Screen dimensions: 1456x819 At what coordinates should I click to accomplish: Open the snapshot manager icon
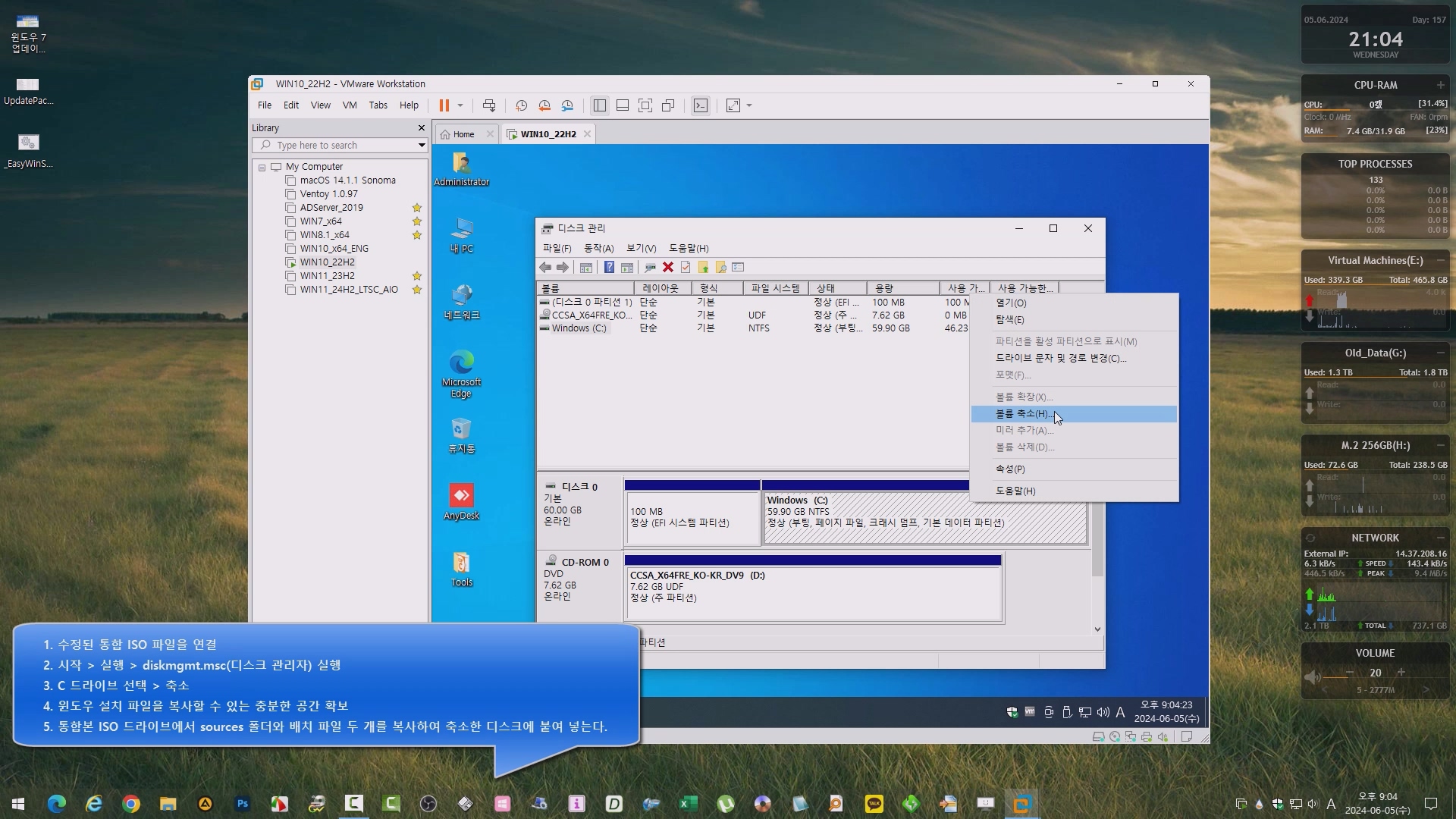click(567, 105)
